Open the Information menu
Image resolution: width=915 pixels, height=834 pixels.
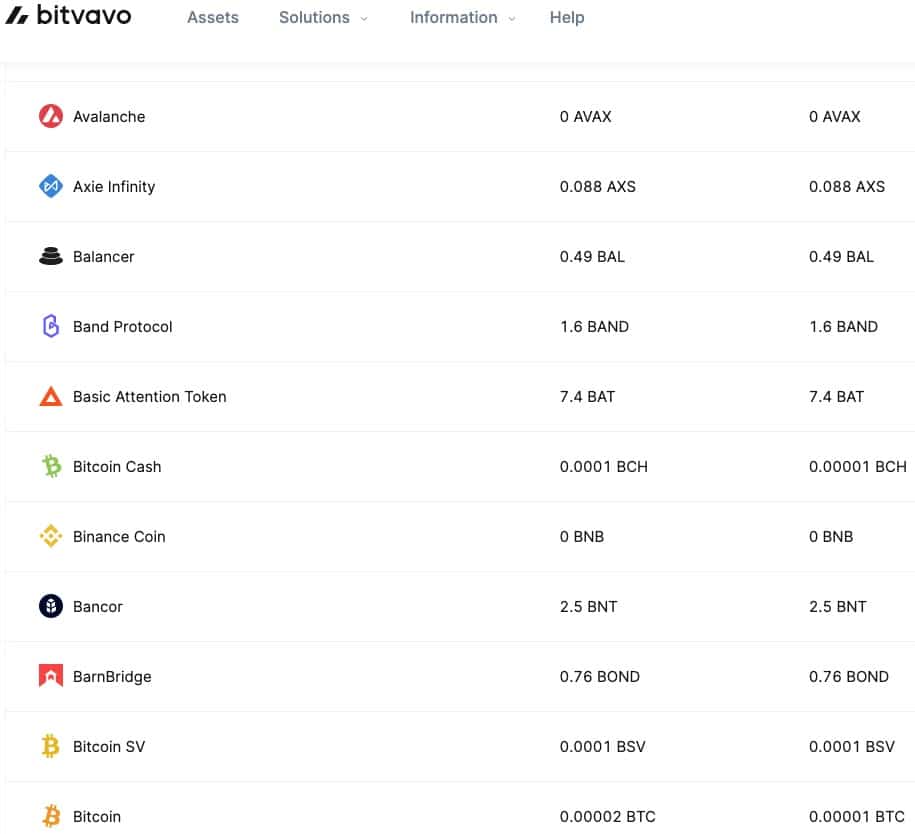coord(453,18)
